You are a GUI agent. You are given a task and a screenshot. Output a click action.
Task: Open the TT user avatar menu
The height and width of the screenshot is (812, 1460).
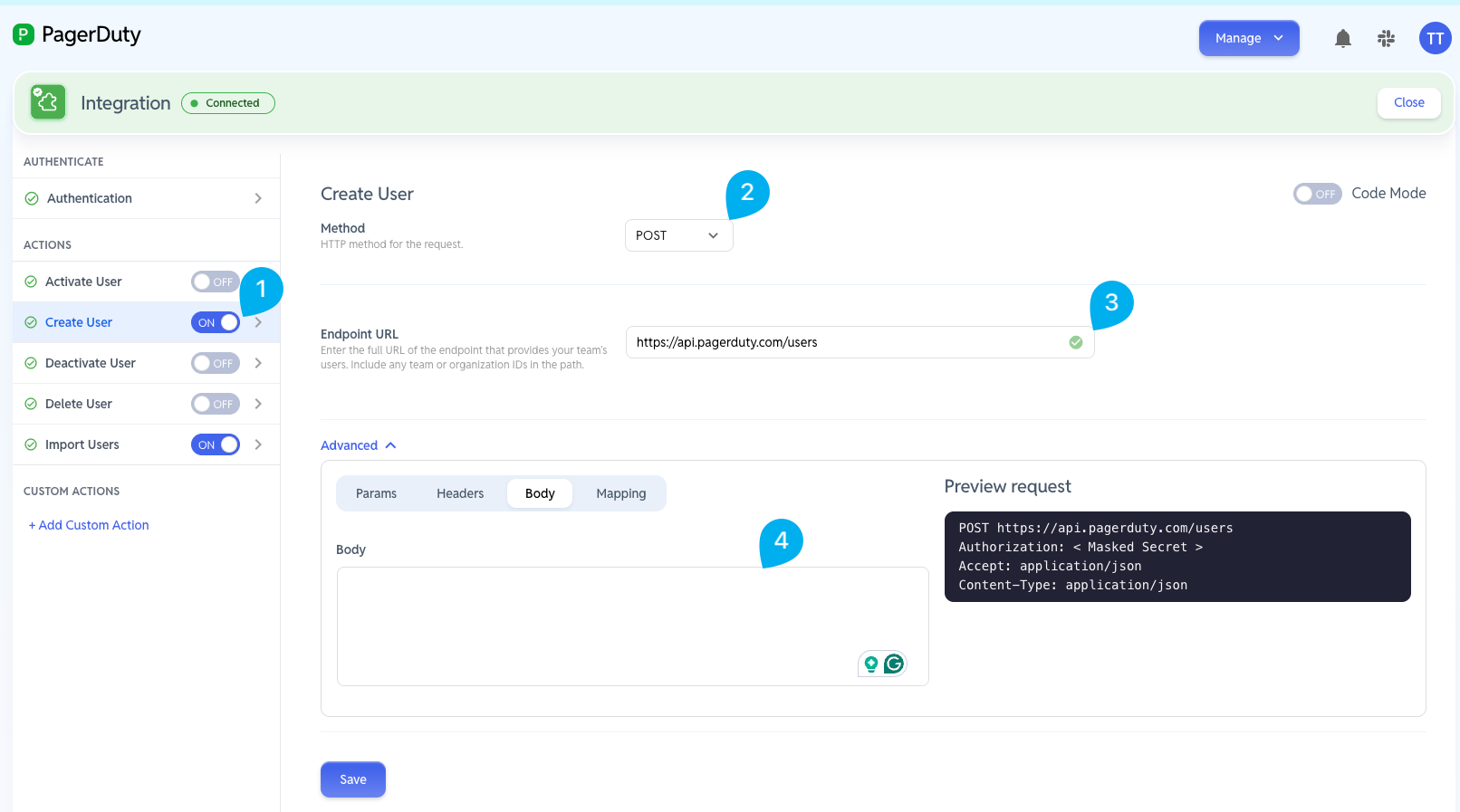click(1435, 38)
